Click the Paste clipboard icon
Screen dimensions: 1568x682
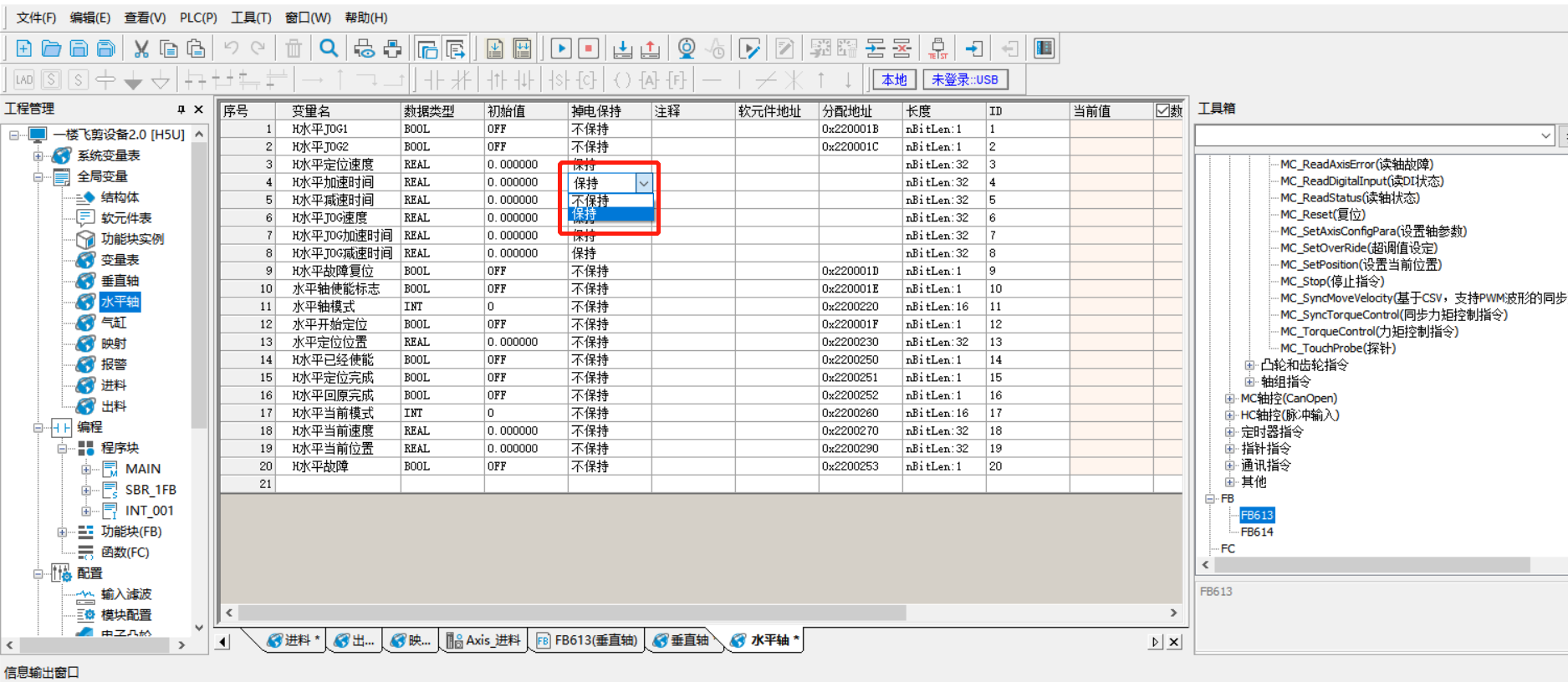tap(196, 48)
